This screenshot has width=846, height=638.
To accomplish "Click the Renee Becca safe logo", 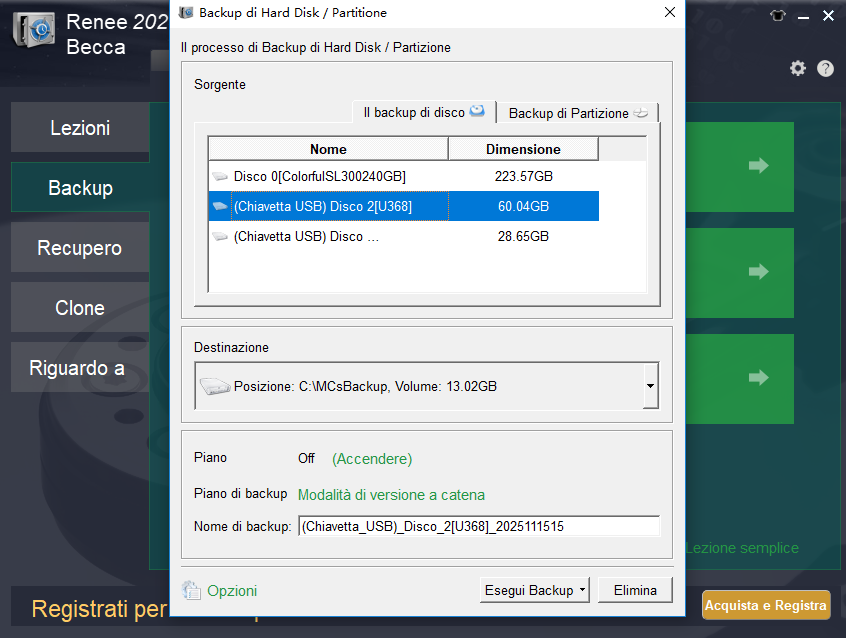I will click(x=34, y=33).
